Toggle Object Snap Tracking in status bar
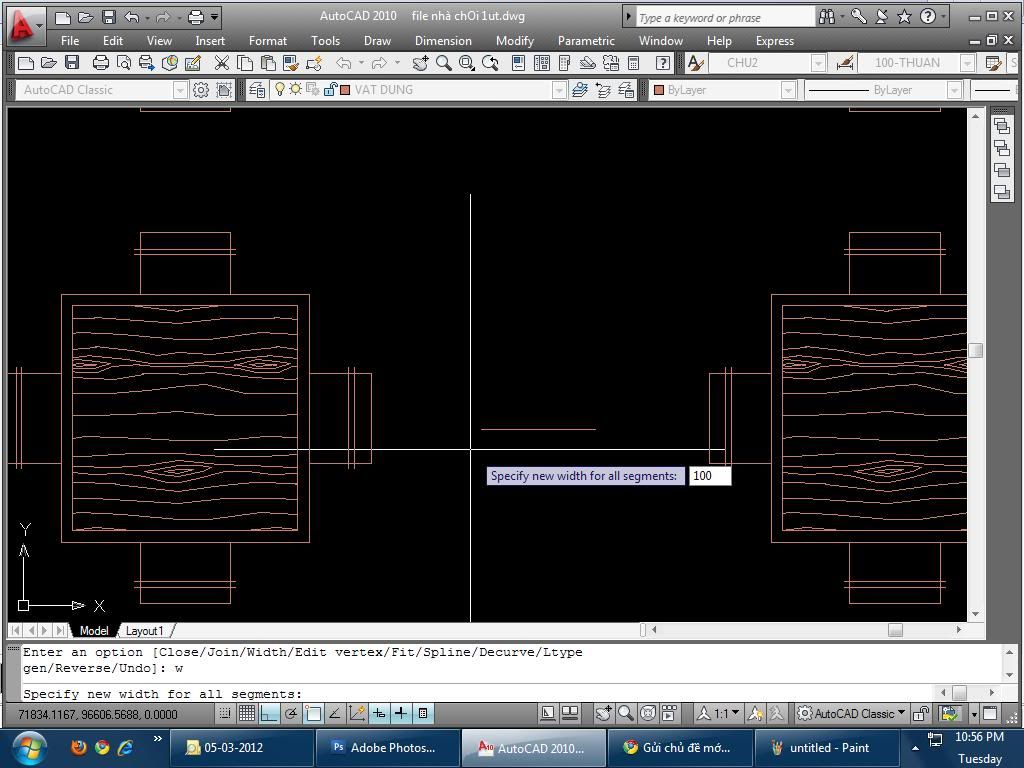 pos(335,714)
